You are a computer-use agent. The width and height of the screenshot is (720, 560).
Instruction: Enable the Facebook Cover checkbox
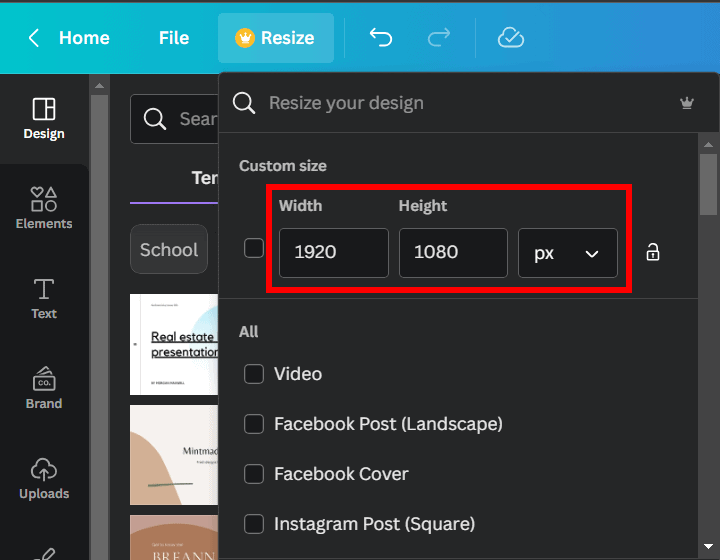255,474
